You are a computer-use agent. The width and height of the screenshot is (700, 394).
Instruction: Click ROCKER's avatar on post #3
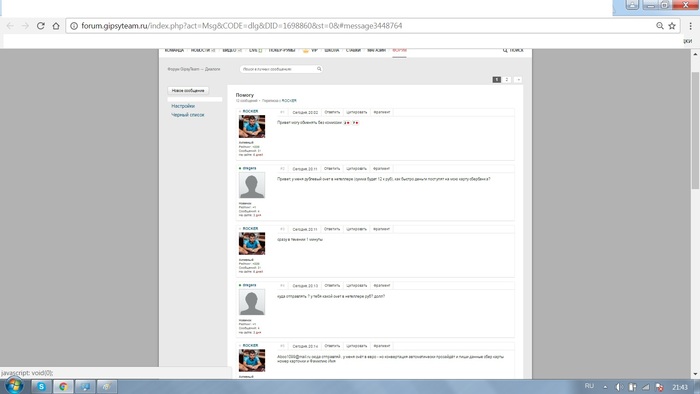pyautogui.click(x=252, y=244)
